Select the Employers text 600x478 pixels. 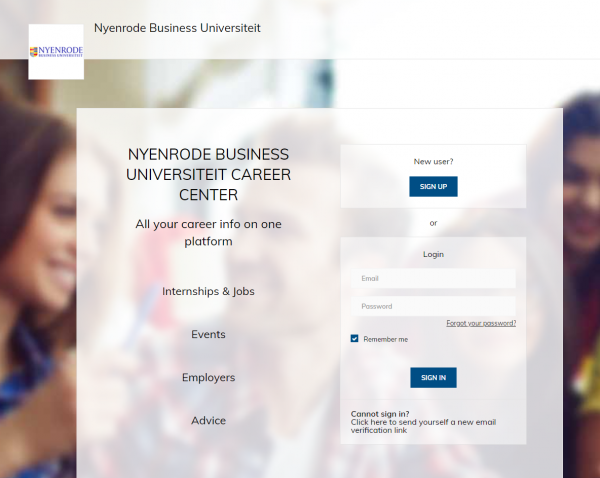click(209, 377)
